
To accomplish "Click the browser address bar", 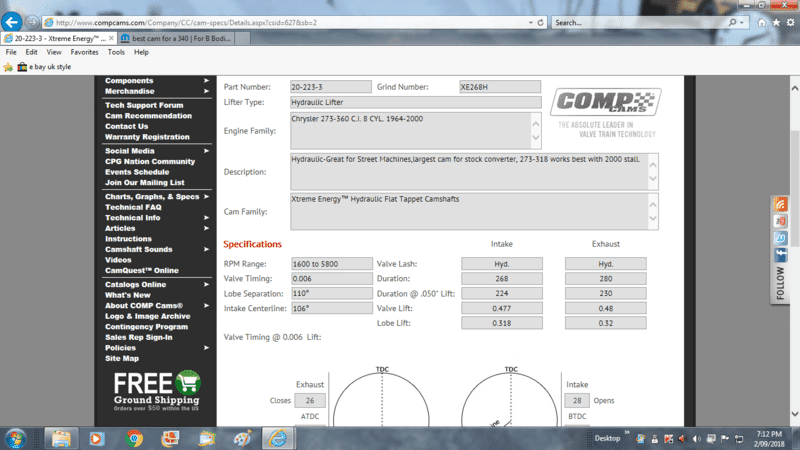I will tap(290, 22).
